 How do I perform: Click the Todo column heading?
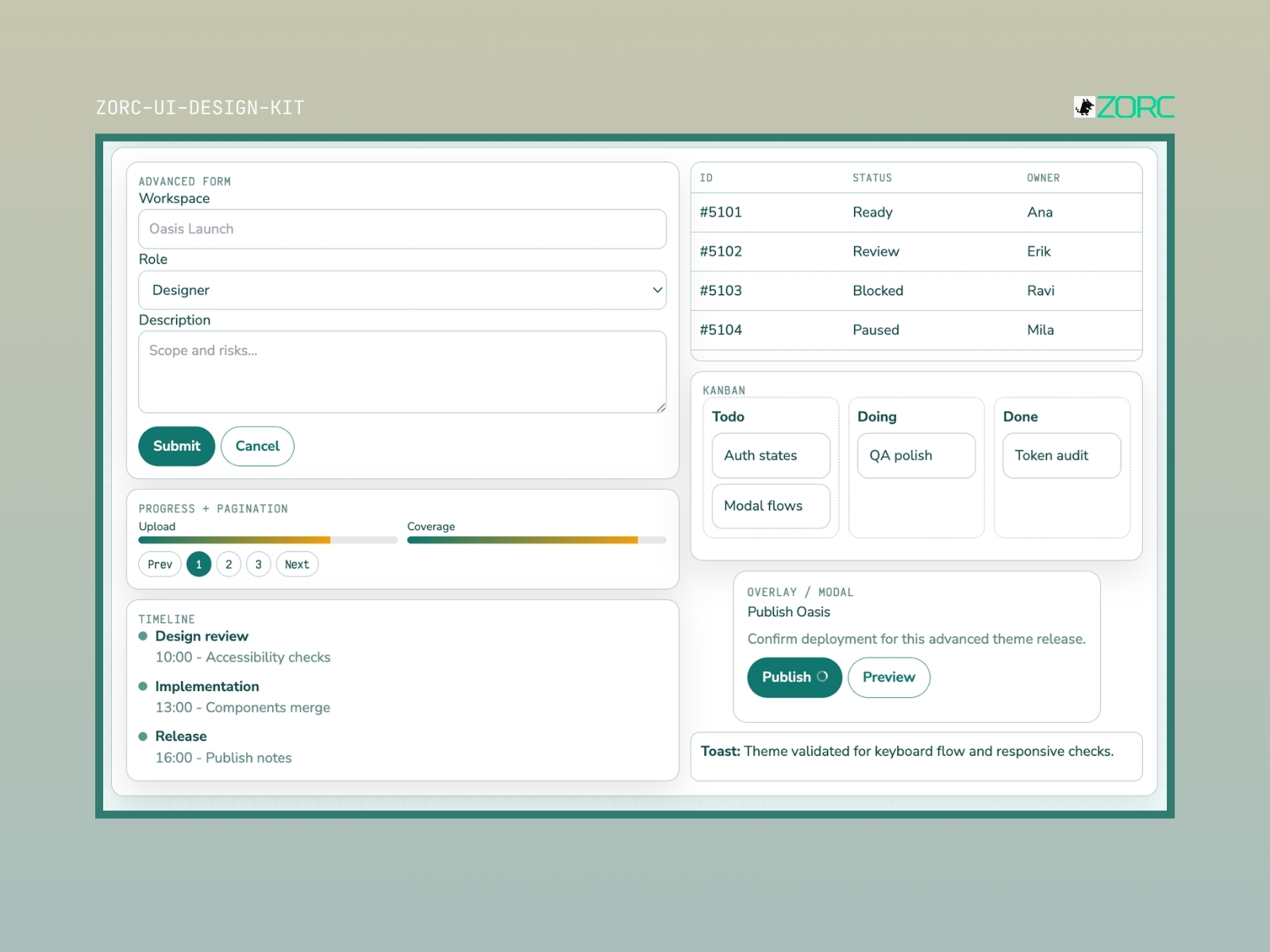pos(728,416)
